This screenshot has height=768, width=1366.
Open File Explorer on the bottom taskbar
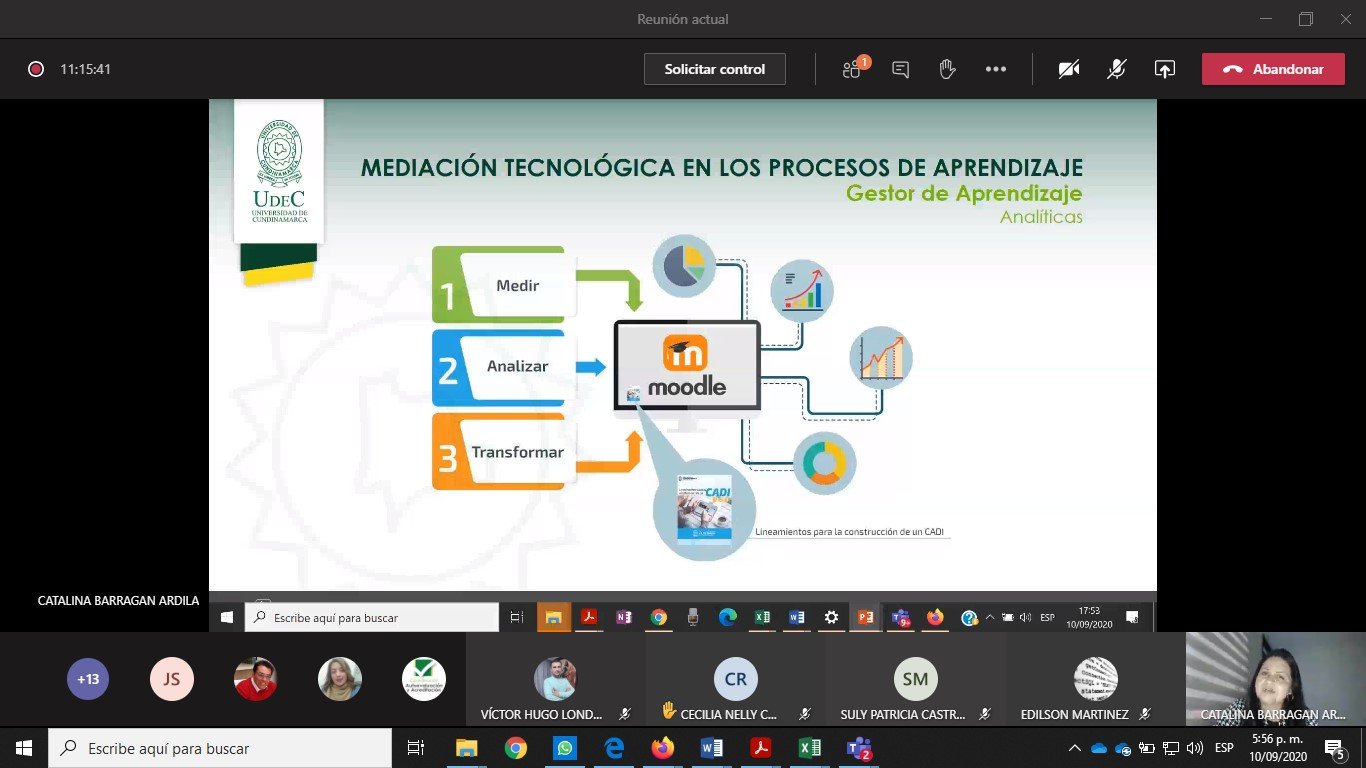pyautogui.click(x=467, y=748)
